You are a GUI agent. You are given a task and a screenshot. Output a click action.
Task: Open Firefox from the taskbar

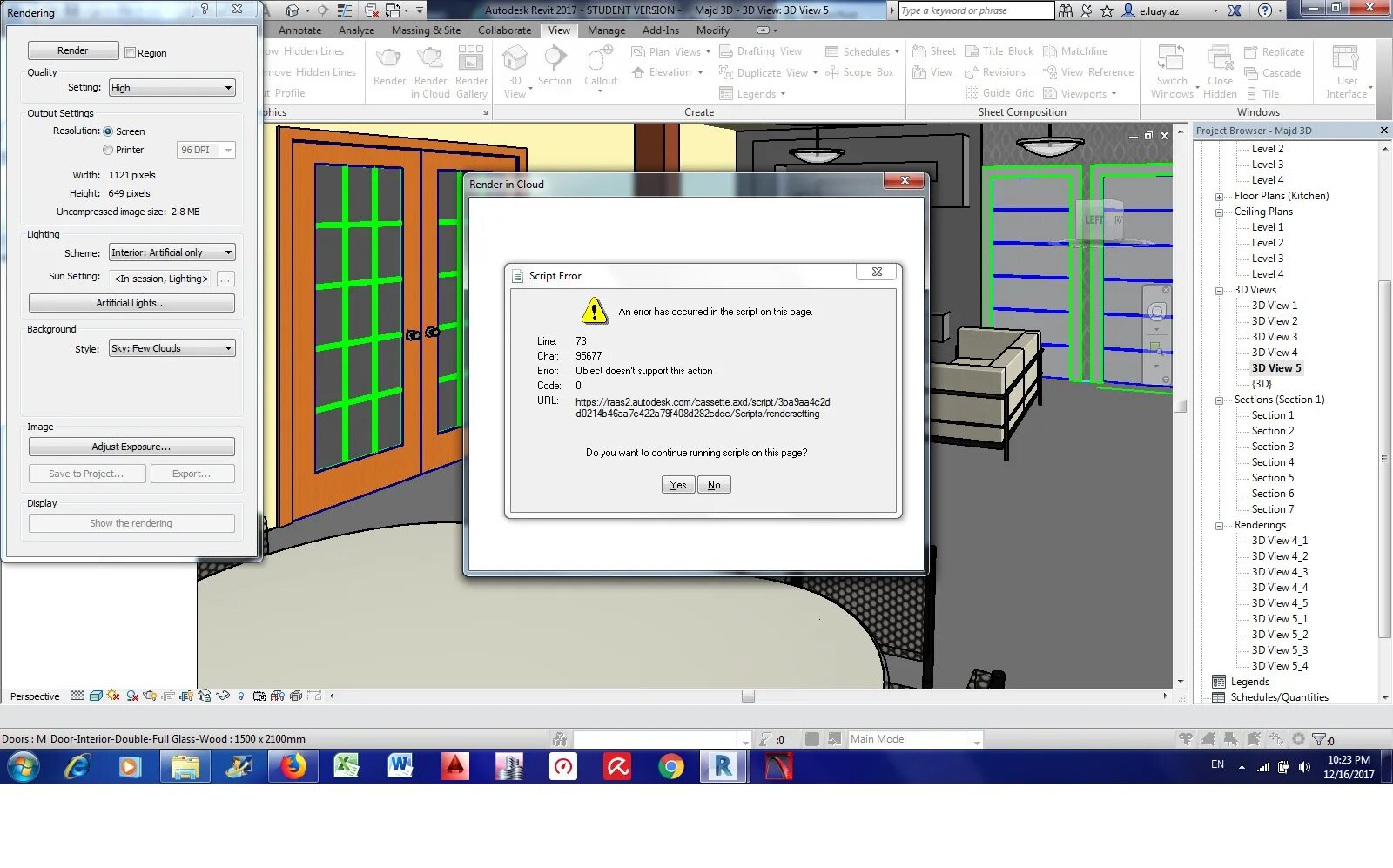click(293, 766)
